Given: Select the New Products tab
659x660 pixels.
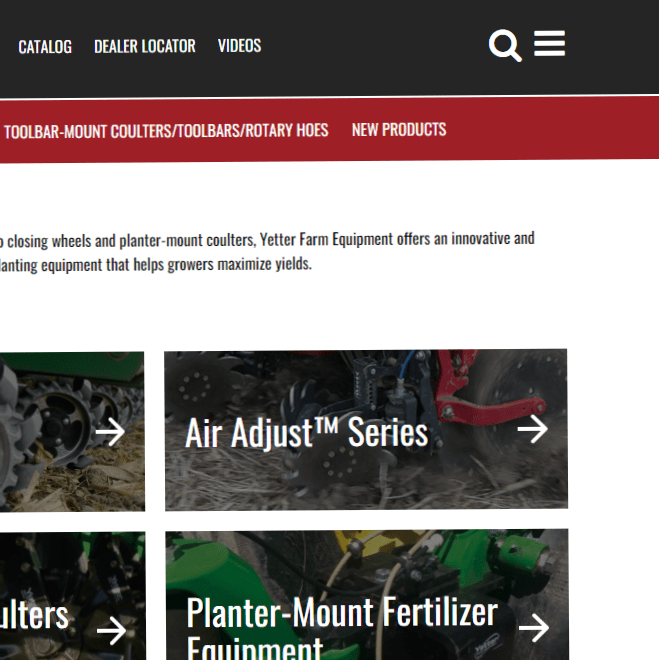Looking at the screenshot, I should 399,129.
